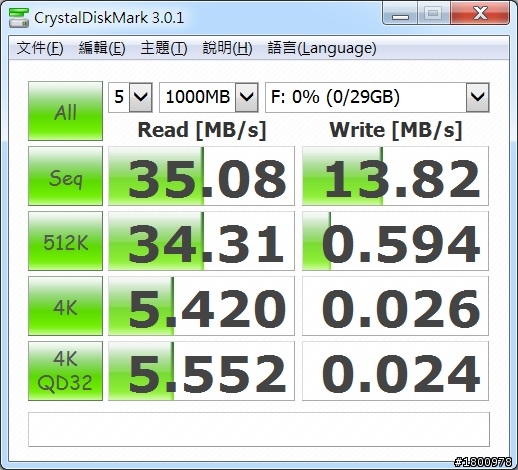The image size is (518, 470).
Task: Start the Seq benchmark test
Action: click(x=65, y=176)
